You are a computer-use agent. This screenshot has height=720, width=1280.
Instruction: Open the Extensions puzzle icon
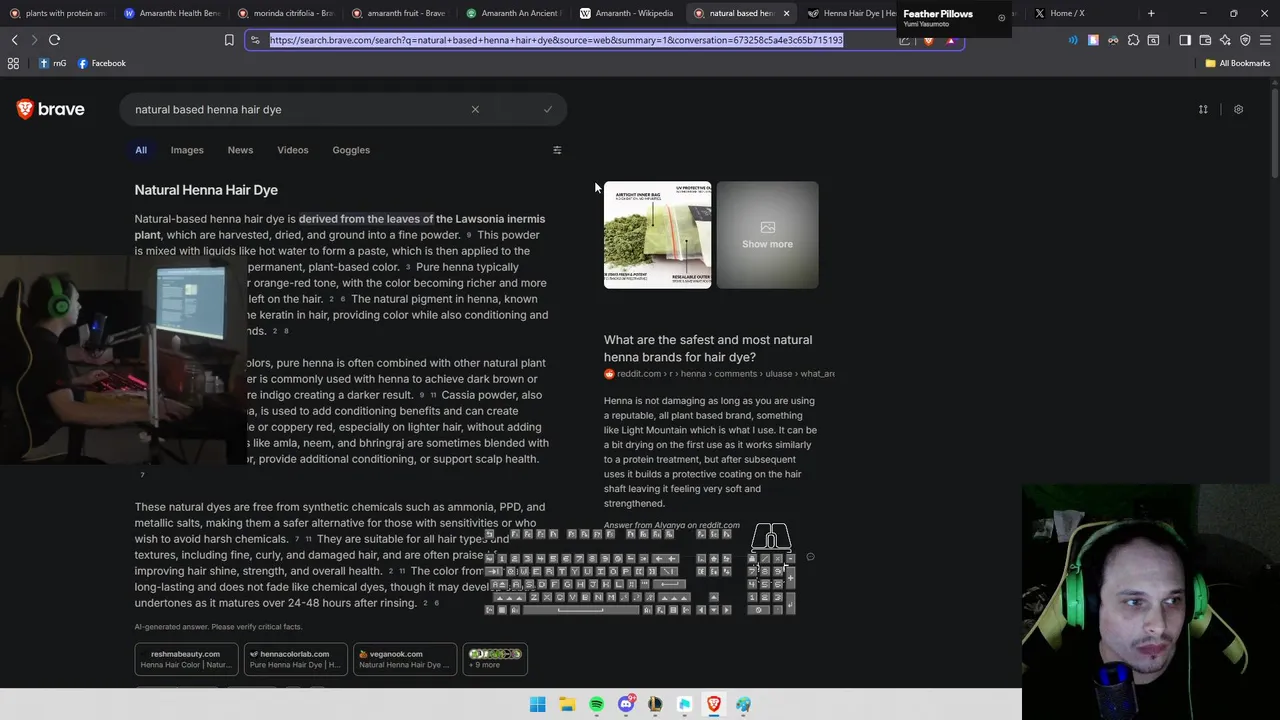pos(1133,40)
